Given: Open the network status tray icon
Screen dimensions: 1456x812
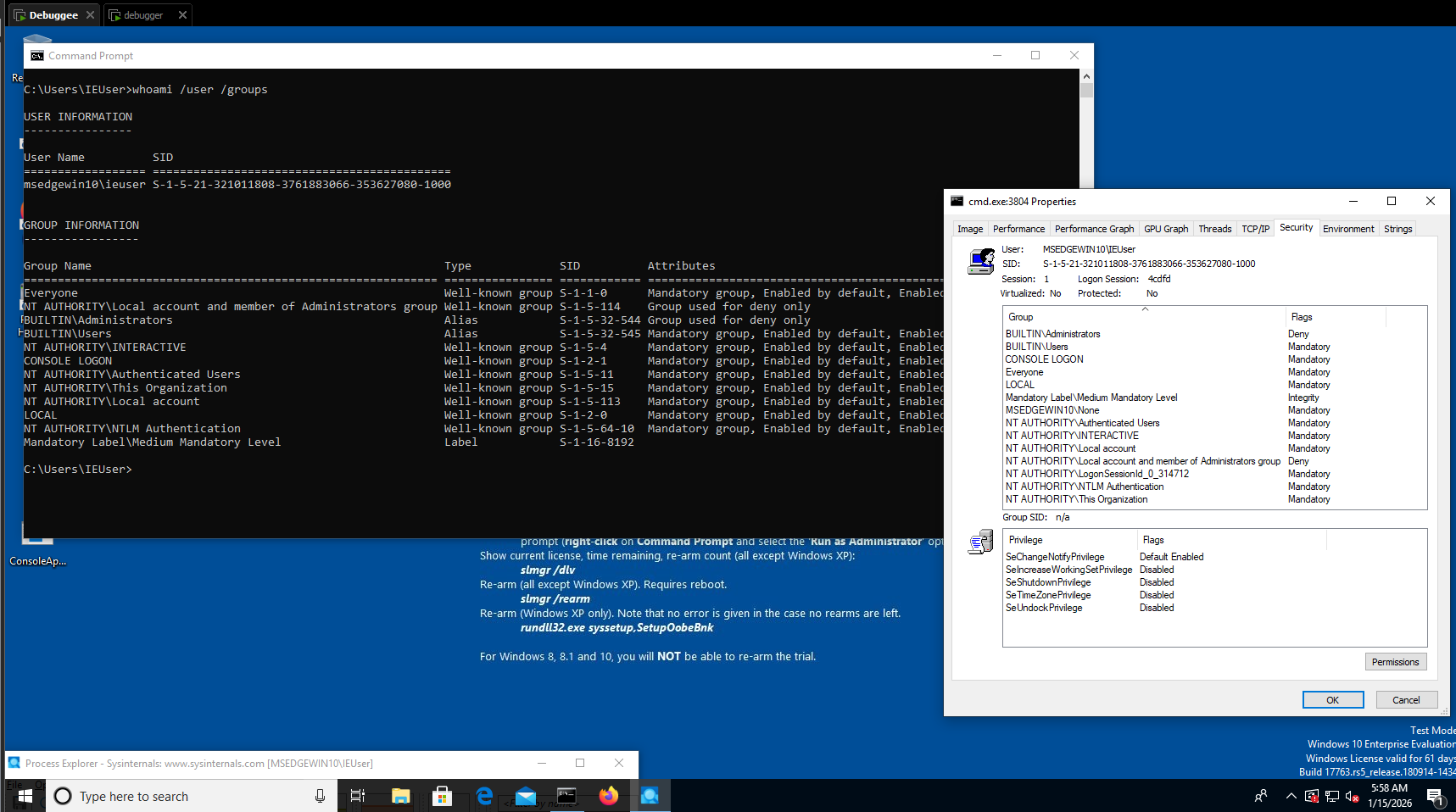Looking at the screenshot, I should 1332,796.
